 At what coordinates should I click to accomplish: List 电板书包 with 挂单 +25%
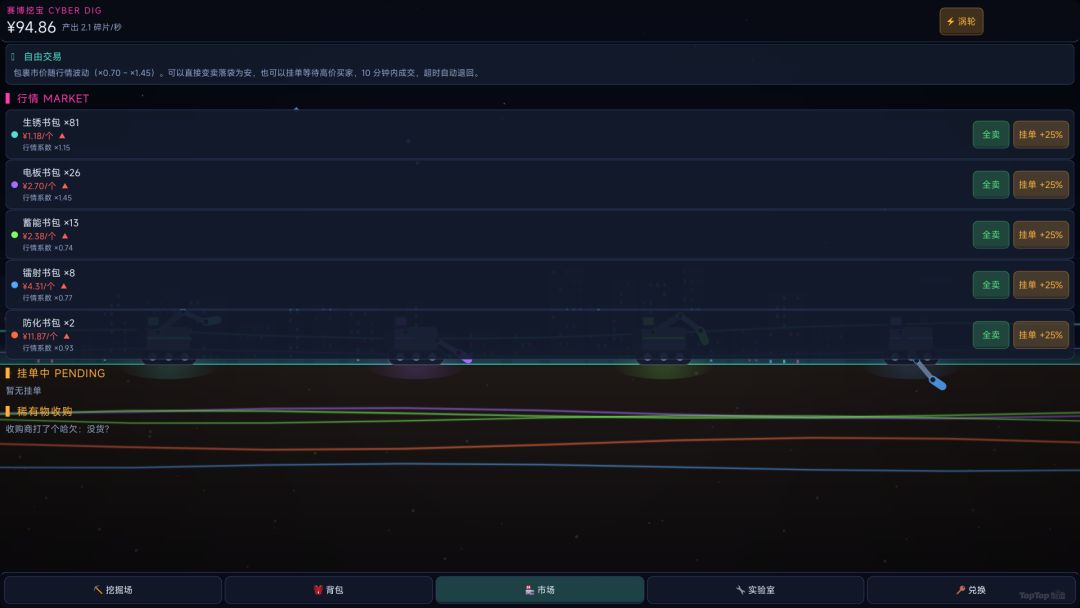pos(1041,185)
